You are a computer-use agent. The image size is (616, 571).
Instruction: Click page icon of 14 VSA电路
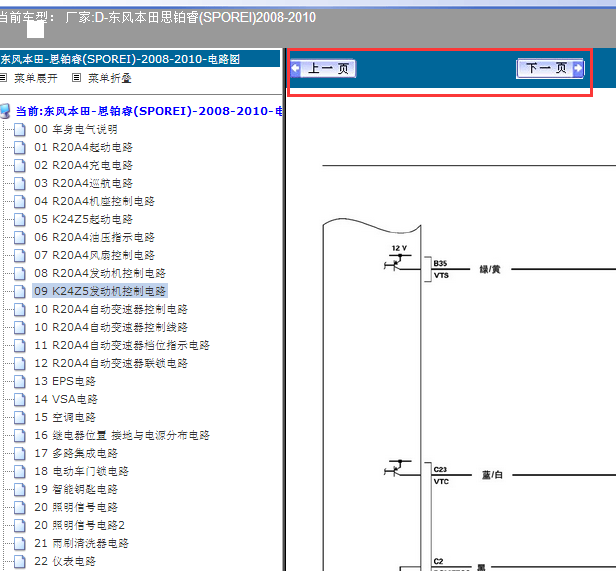[x=20, y=400]
